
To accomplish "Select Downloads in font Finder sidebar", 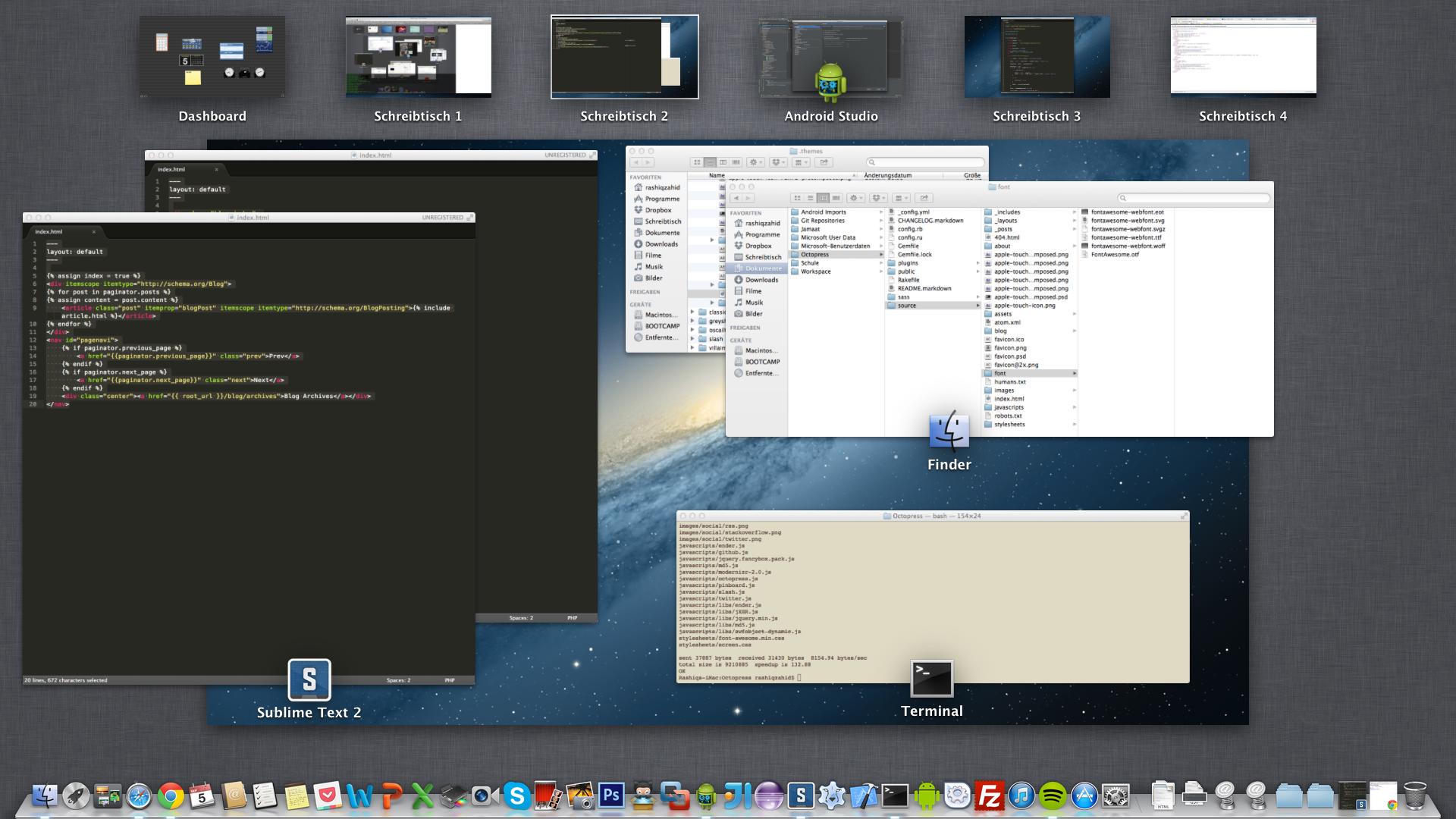I will click(756, 280).
